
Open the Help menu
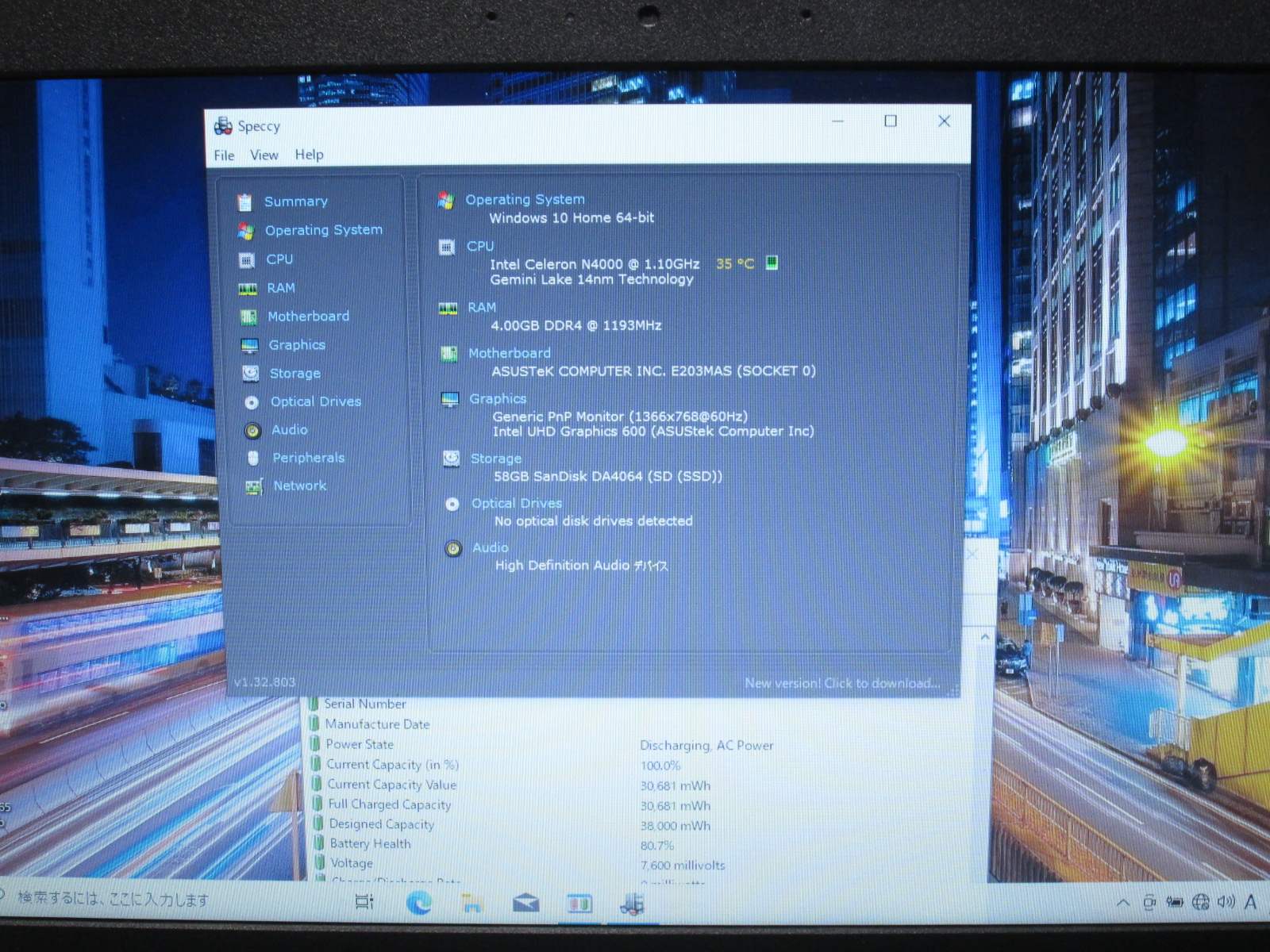[309, 155]
